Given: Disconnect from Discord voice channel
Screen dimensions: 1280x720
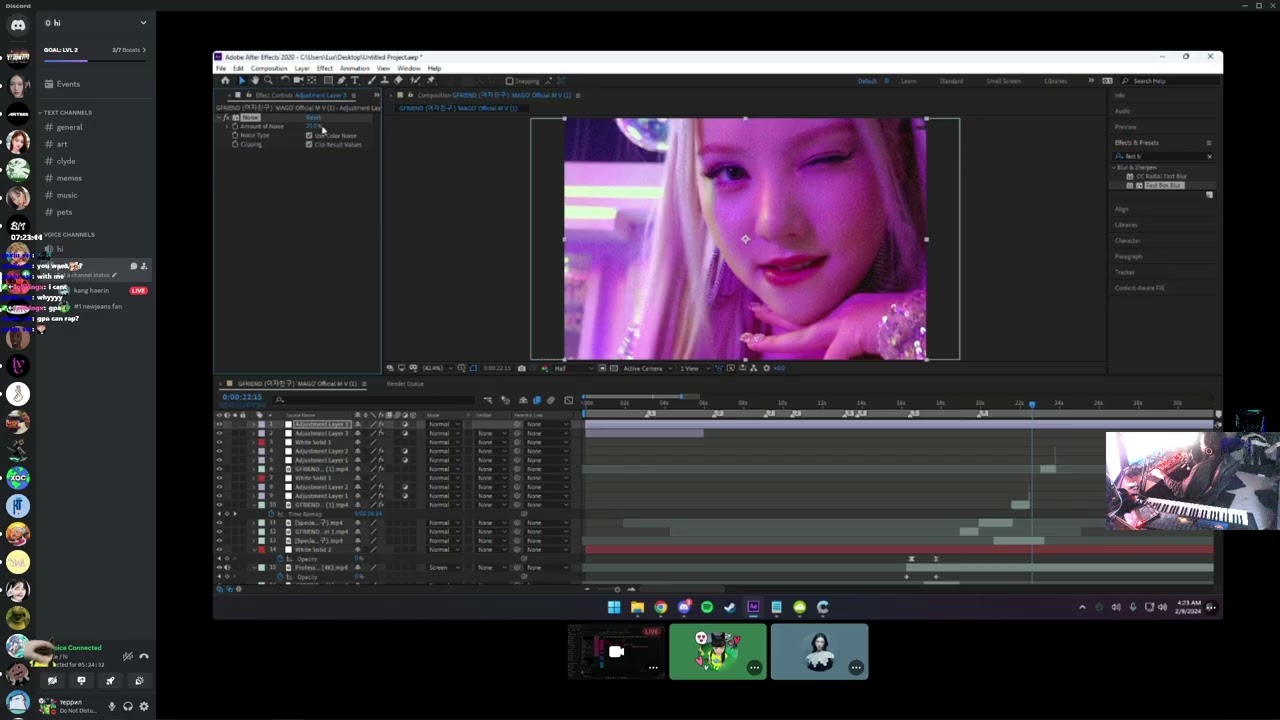Looking at the screenshot, I should [144, 656].
